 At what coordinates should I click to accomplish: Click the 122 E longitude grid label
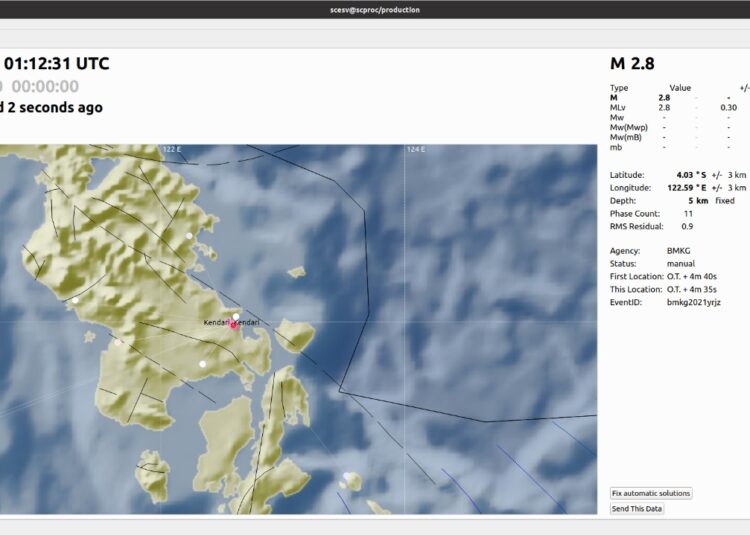pyautogui.click(x=172, y=149)
